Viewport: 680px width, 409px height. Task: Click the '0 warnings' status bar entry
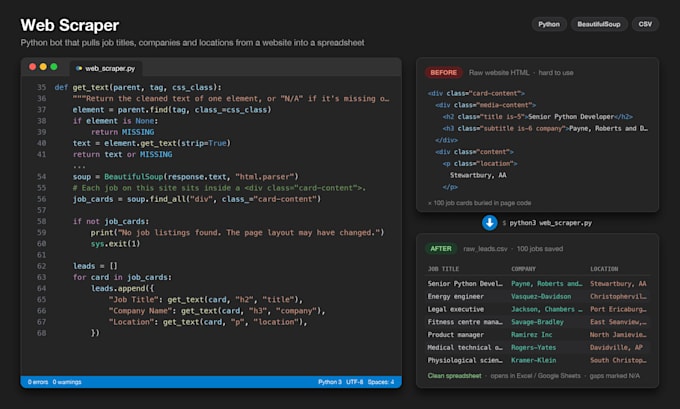tap(67, 382)
